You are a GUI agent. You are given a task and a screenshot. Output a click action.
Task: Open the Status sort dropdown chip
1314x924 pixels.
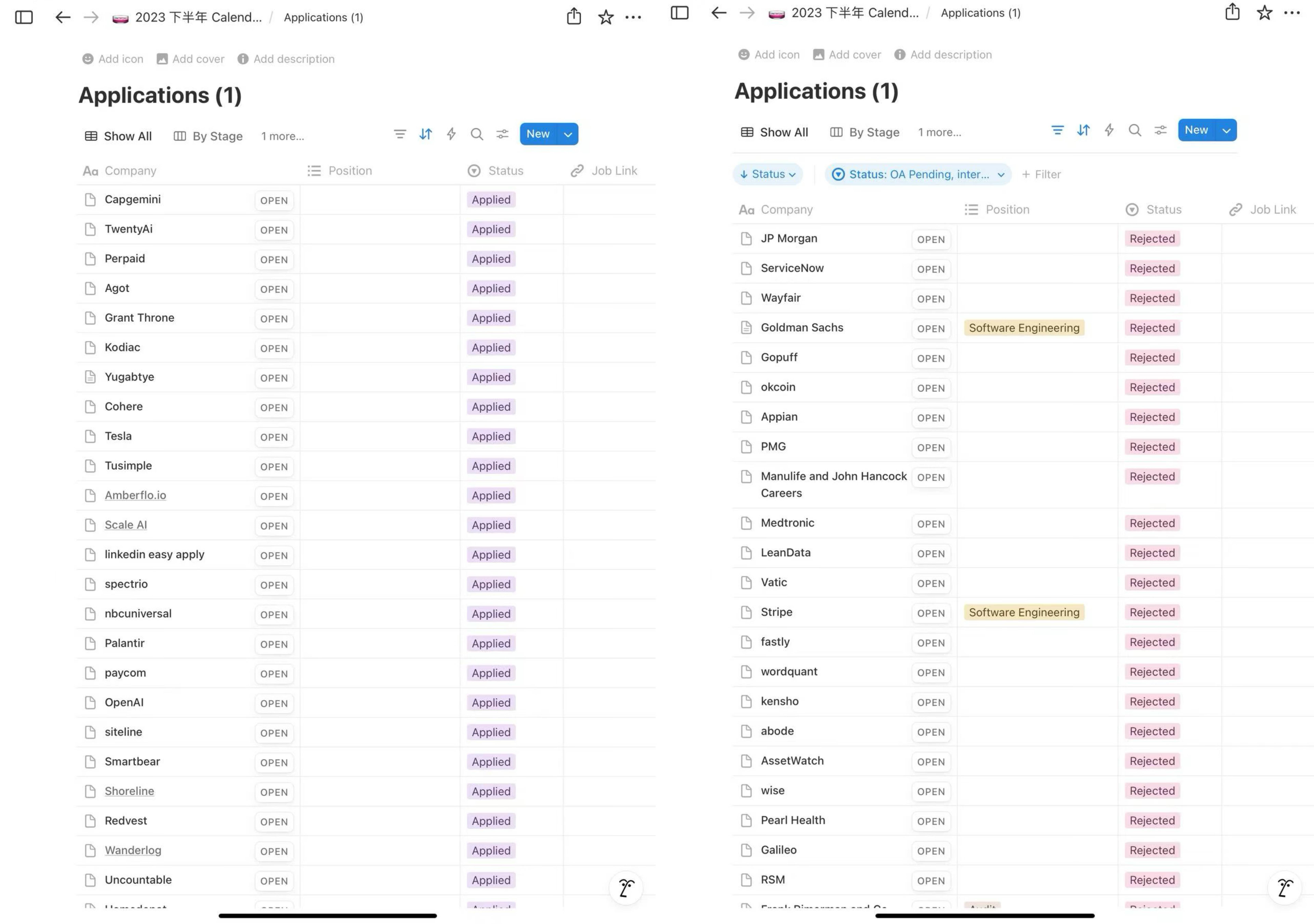pyautogui.click(x=768, y=174)
